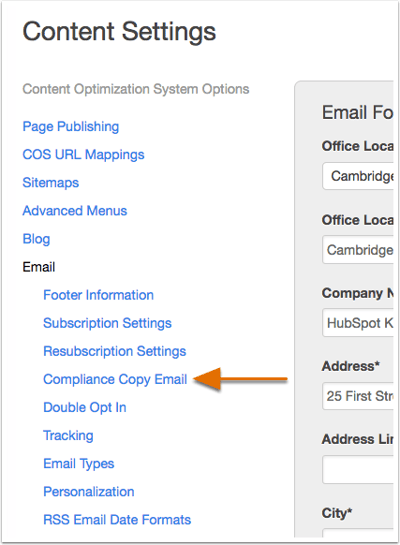The image size is (400, 545).
Task: Open Resubscription Settings
Action: click(x=115, y=351)
